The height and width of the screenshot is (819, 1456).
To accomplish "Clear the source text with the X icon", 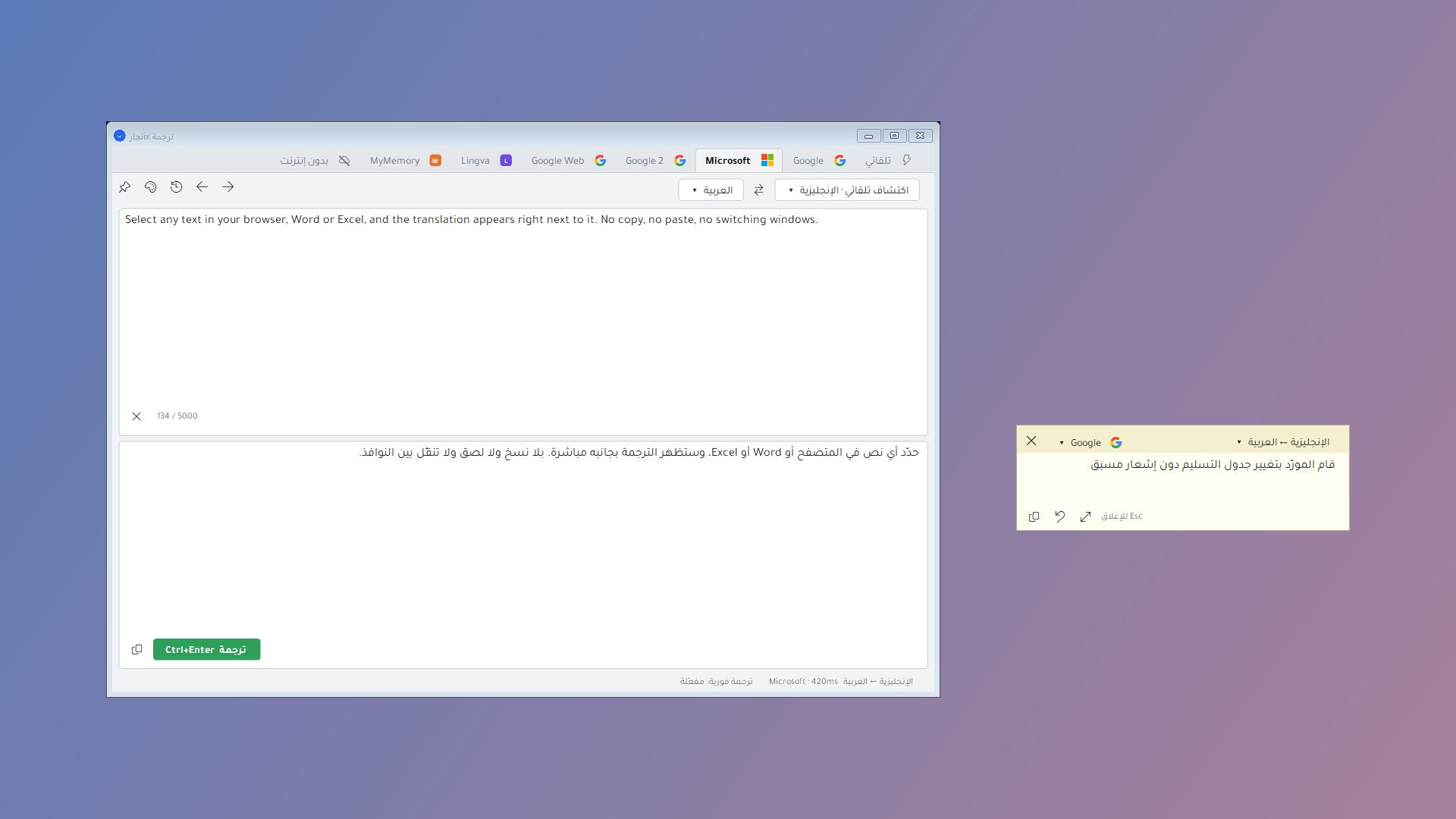I will [136, 416].
